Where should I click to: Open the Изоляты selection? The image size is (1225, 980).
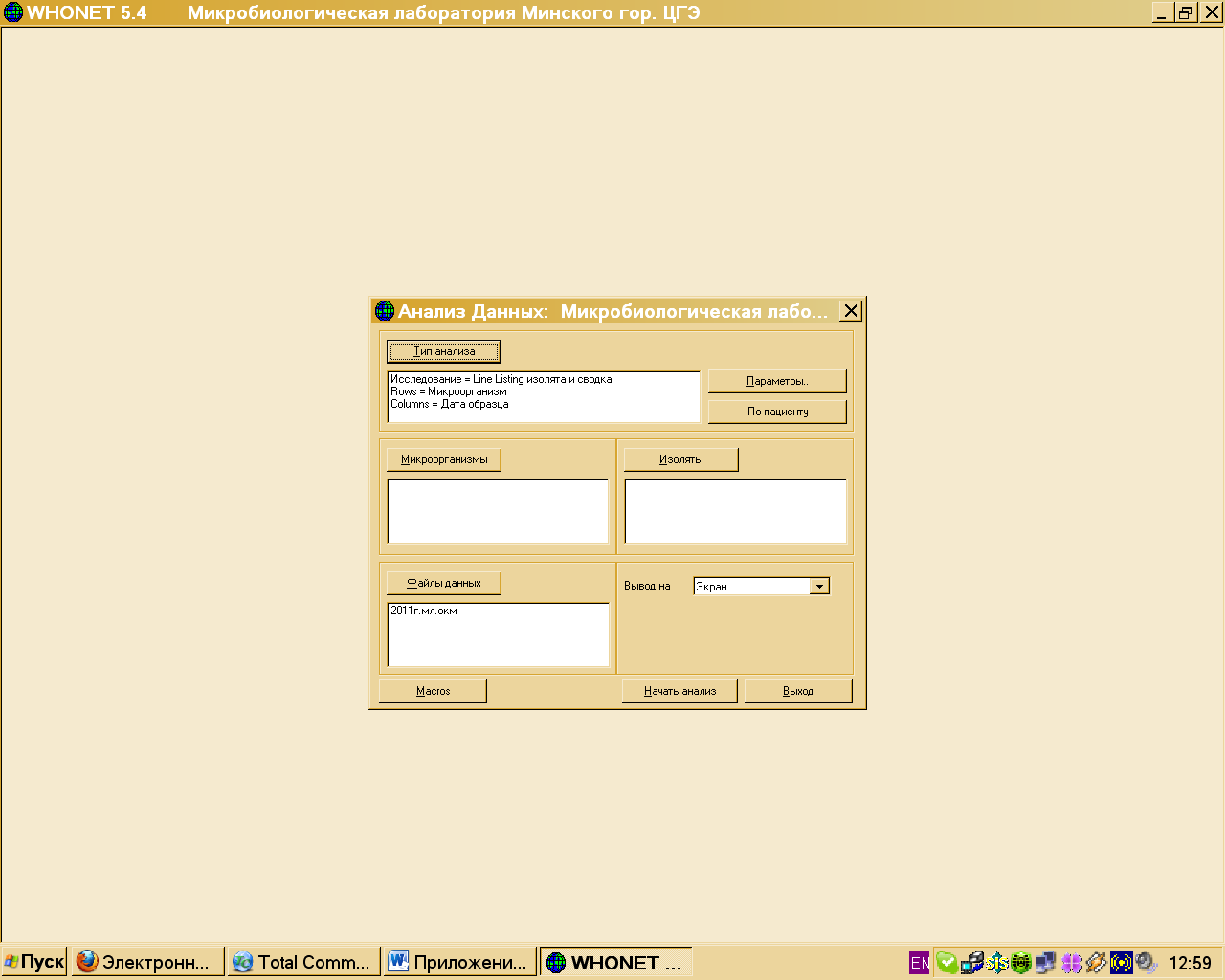pos(681,459)
